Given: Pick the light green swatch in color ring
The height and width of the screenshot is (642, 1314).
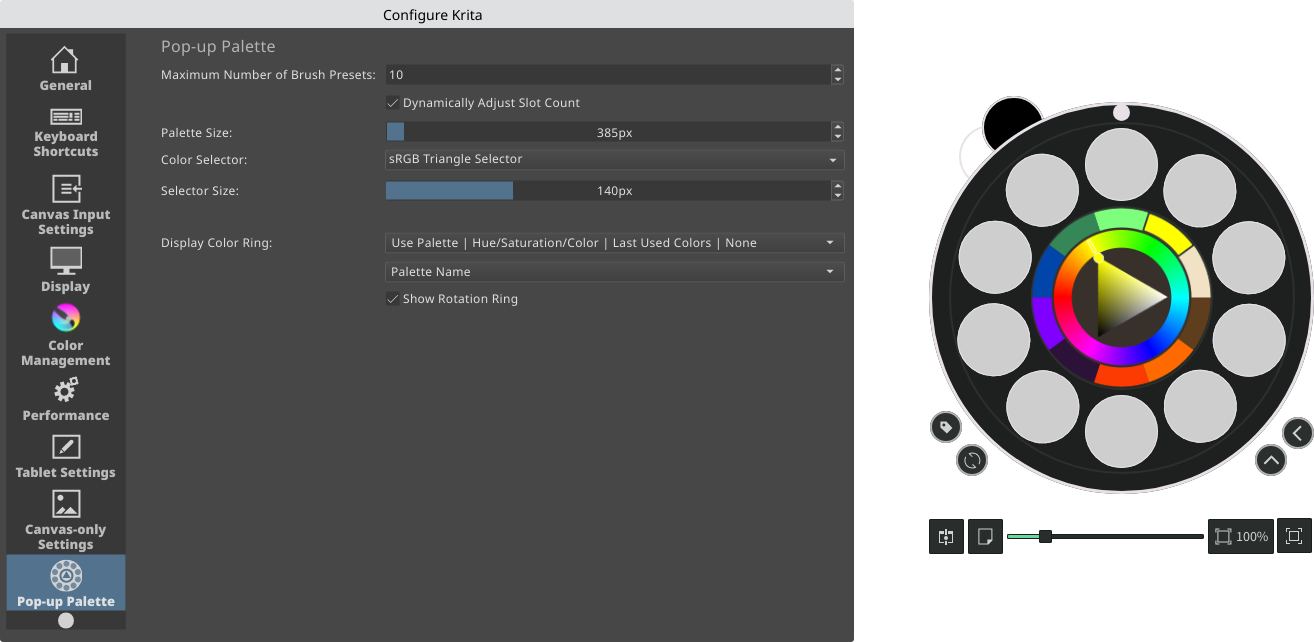Looking at the screenshot, I should [1121, 219].
